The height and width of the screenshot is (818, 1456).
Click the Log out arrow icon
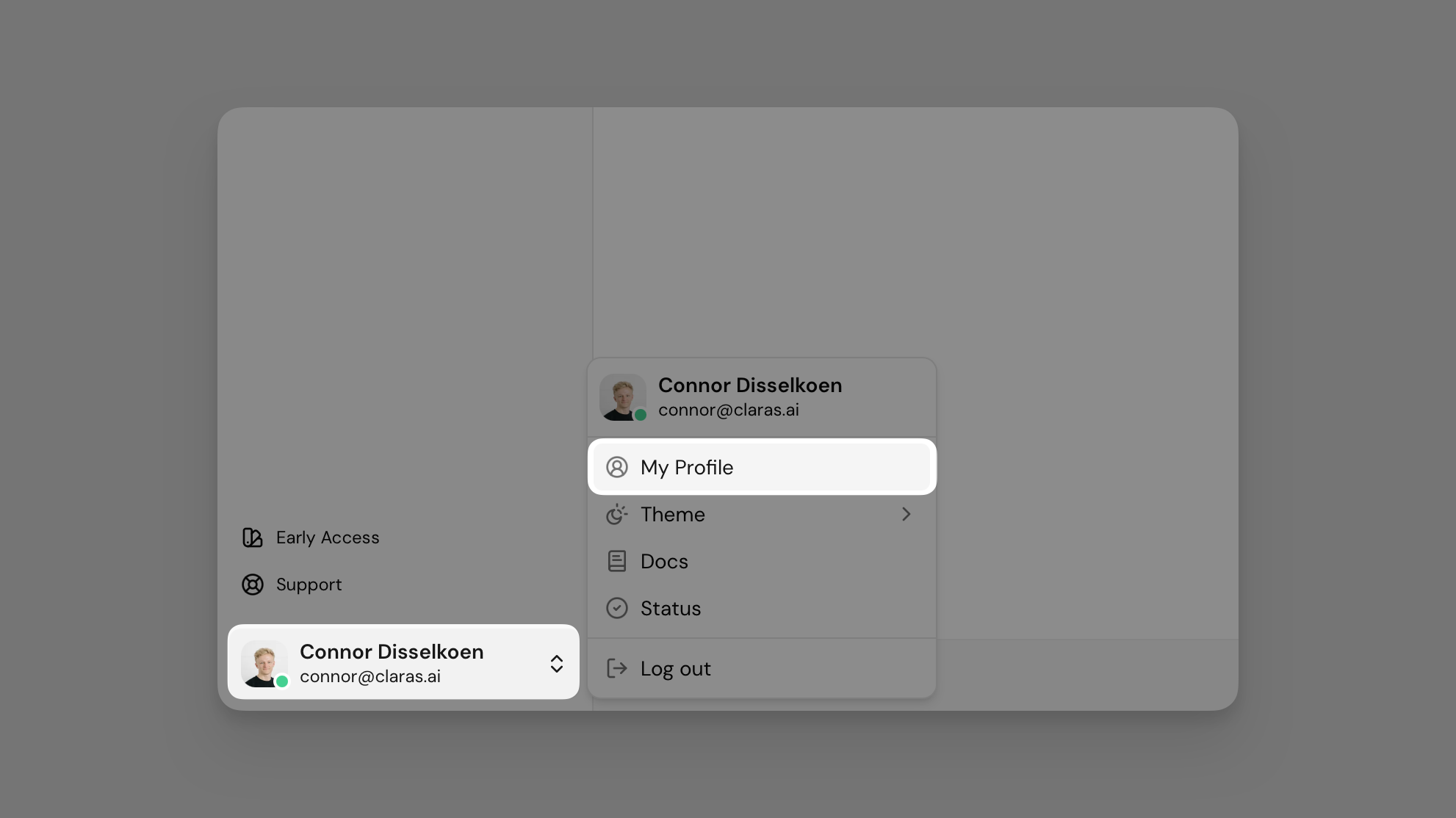(617, 669)
